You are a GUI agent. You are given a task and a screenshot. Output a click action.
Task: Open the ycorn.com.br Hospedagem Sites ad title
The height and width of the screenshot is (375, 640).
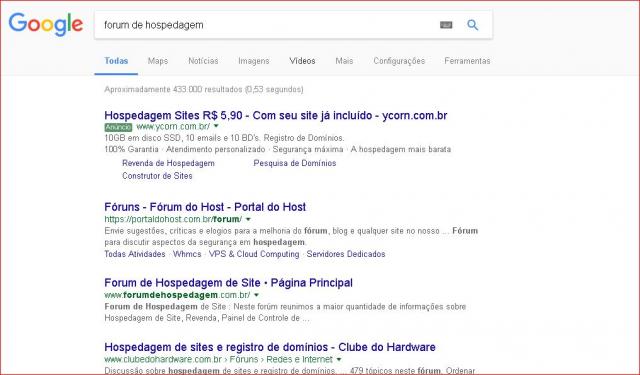(276, 115)
